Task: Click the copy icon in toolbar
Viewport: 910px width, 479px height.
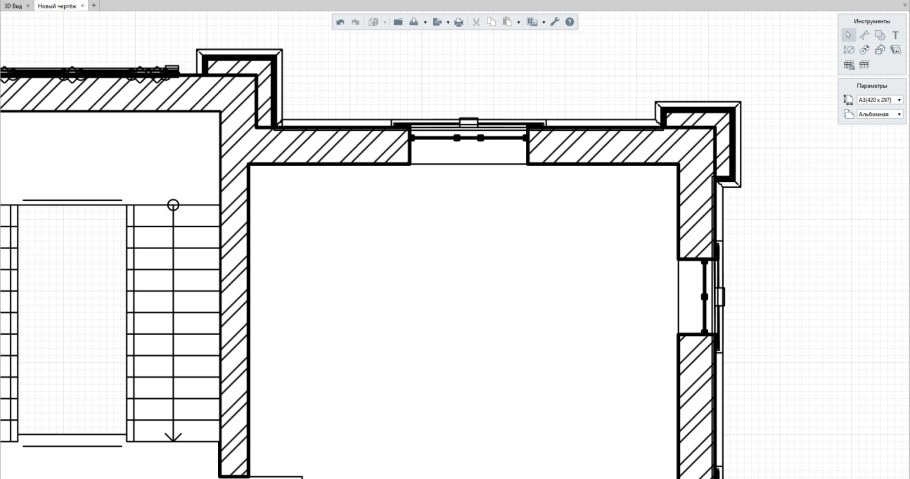Action: (491, 21)
